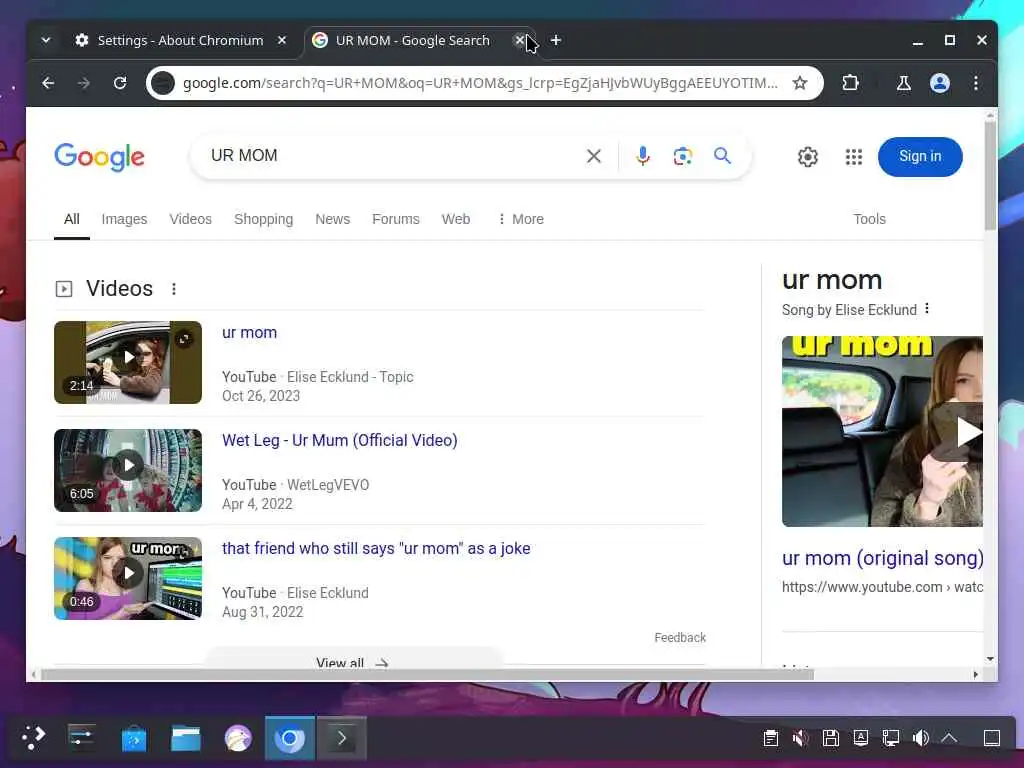The image size is (1024, 768).
Task: Open search Tools
Action: click(x=869, y=219)
